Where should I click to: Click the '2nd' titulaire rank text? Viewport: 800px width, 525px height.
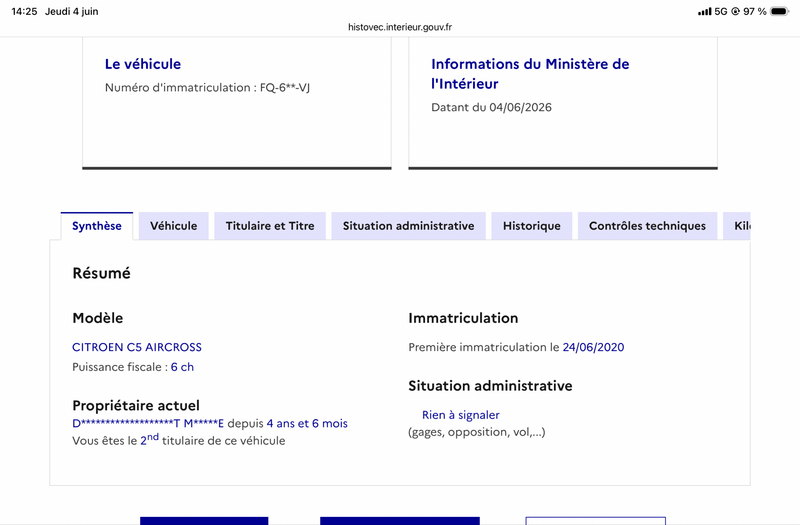pyautogui.click(x=149, y=439)
